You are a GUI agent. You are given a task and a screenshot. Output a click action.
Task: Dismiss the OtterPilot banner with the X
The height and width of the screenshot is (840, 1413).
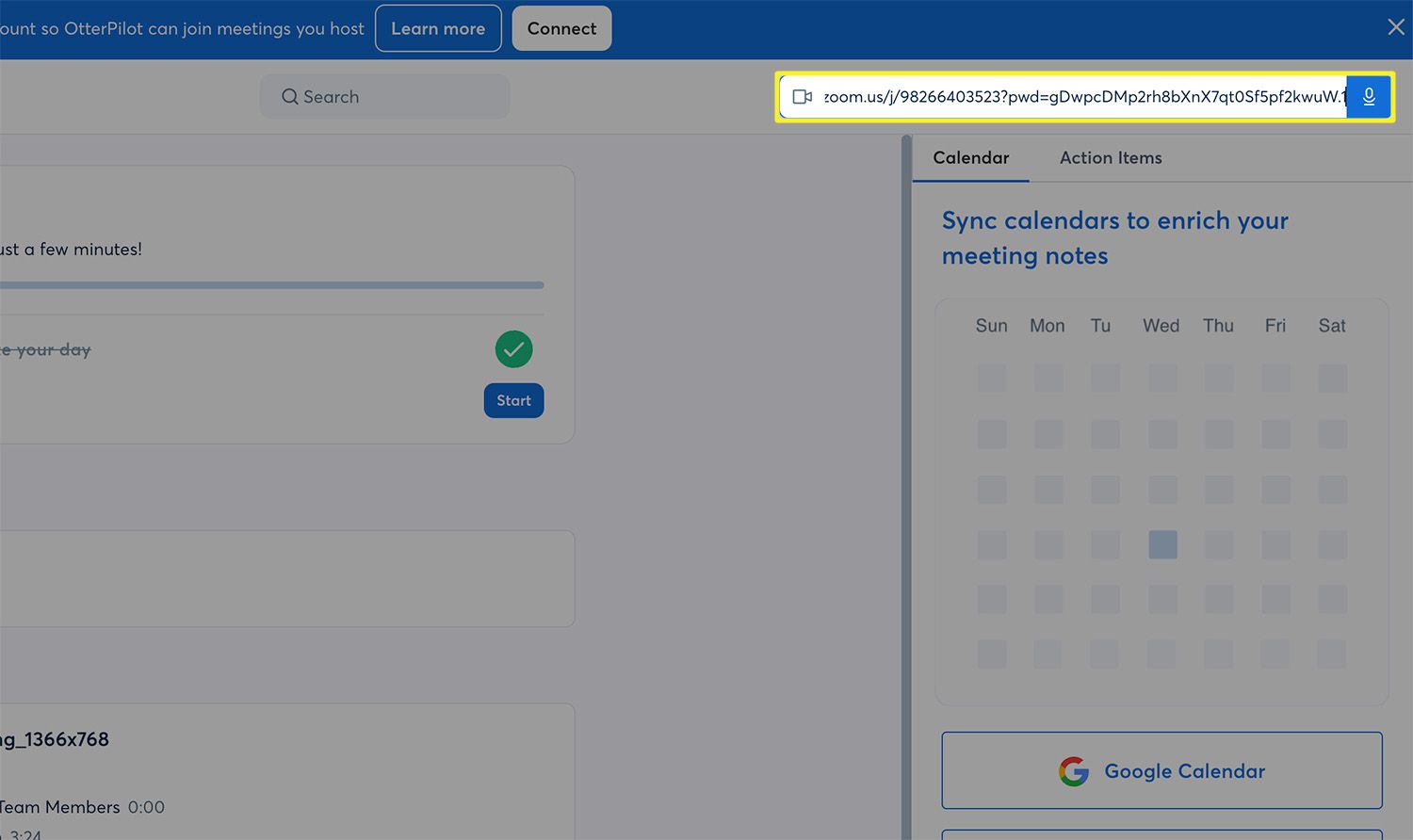[x=1395, y=27]
